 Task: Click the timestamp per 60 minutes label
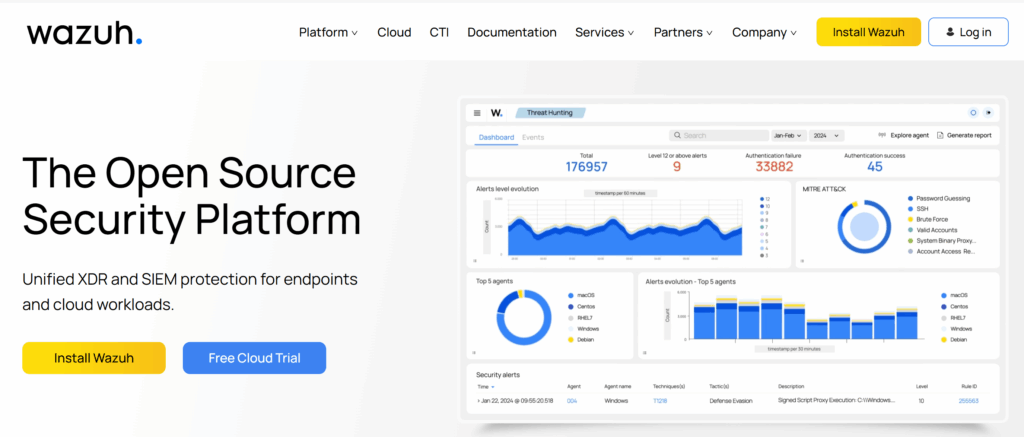coord(620,193)
